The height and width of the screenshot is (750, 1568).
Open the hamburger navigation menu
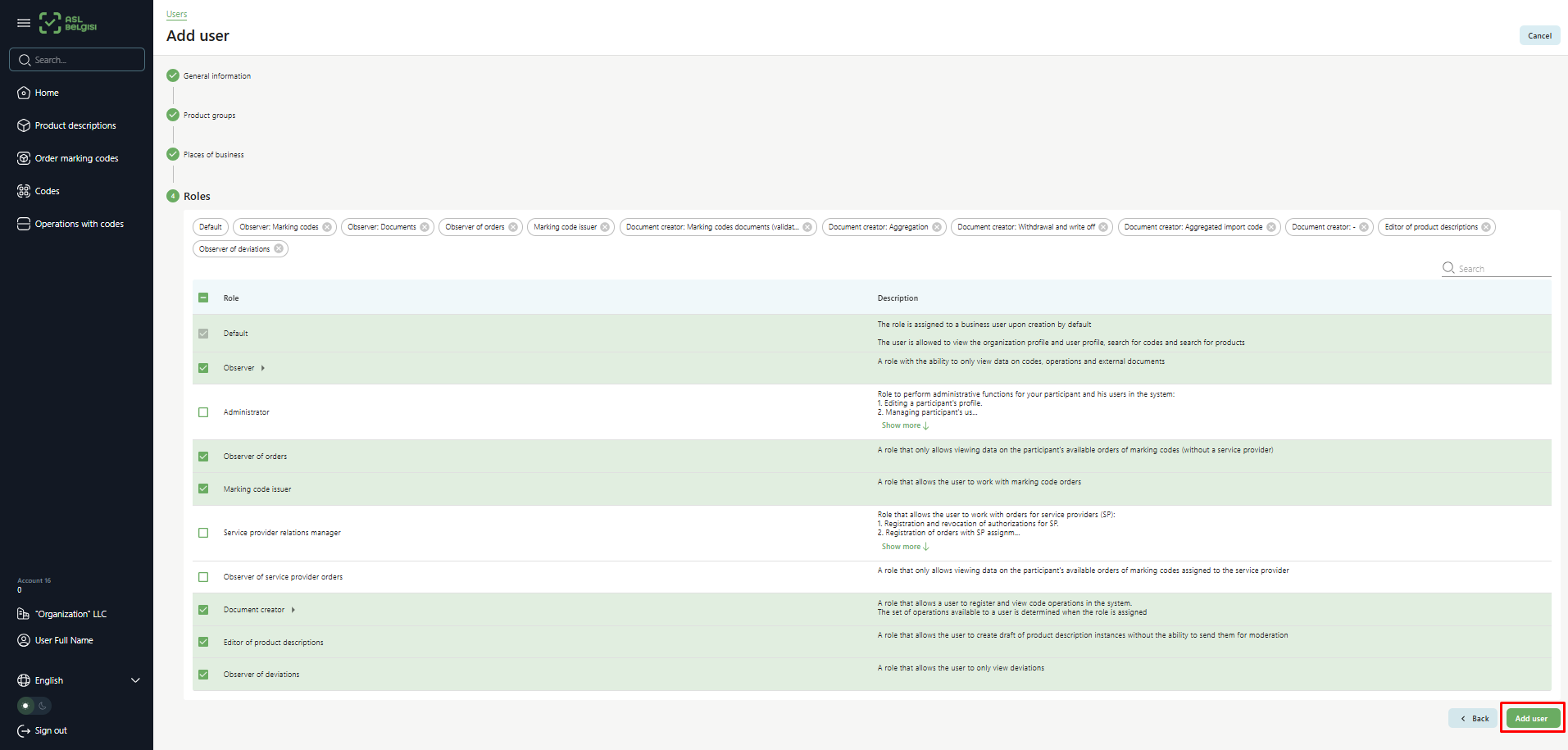(23, 22)
